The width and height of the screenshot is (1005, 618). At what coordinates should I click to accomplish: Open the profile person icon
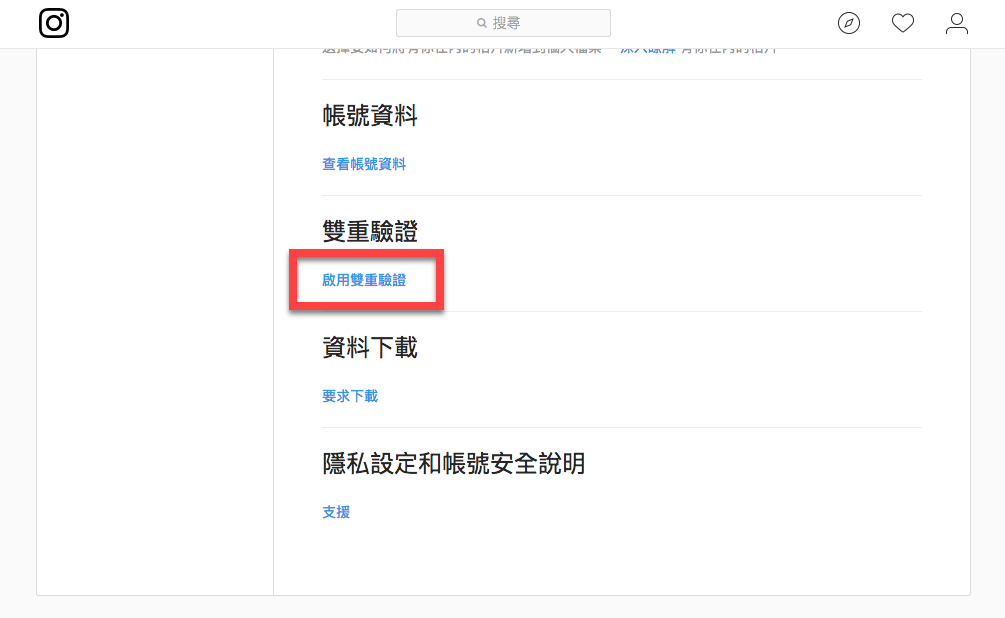click(x=956, y=23)
